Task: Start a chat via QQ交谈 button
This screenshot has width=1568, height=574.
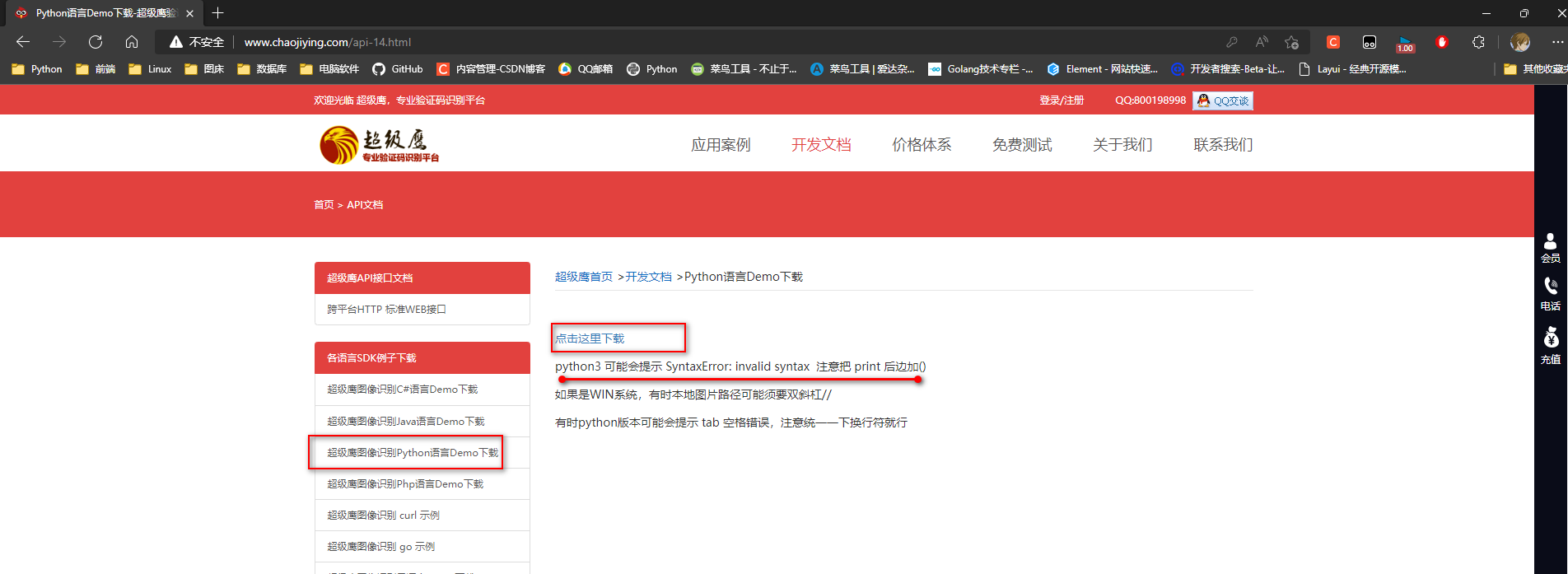Action: pyautogui.click(x=1223, y=100)
